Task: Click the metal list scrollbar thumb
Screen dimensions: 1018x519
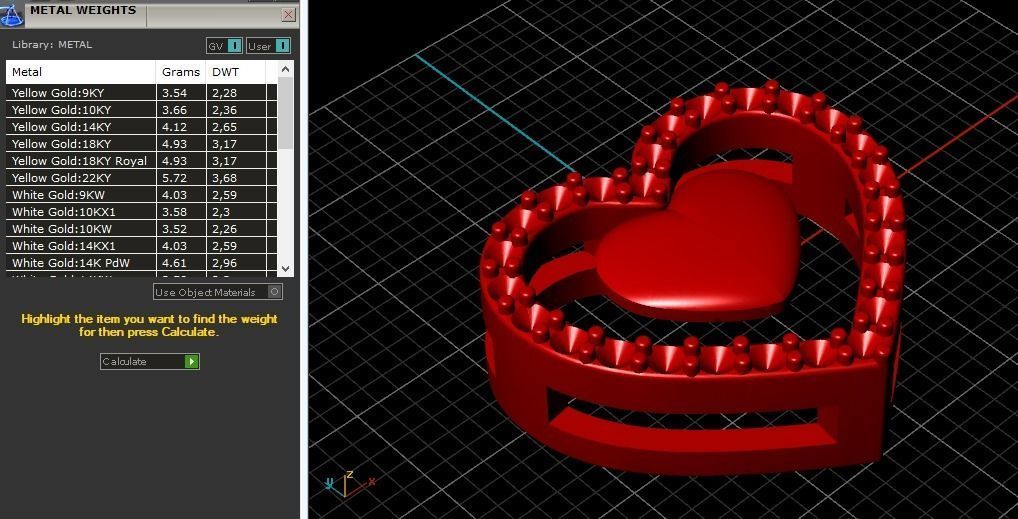Action: click(x=286, y=113)
